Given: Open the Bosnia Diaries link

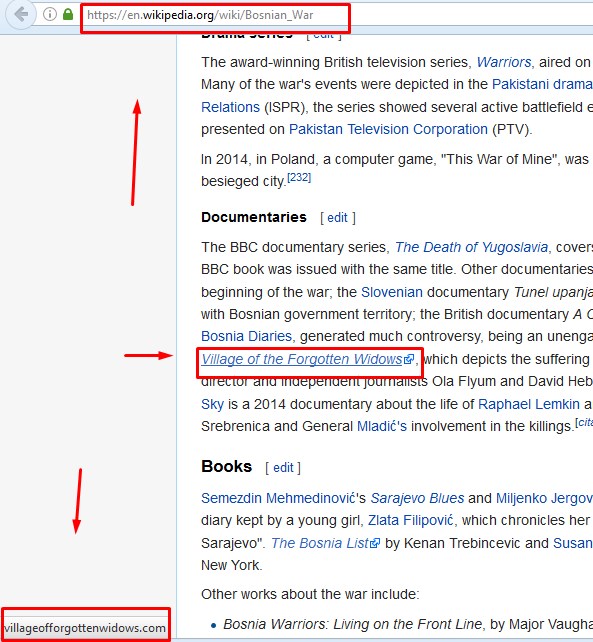Looking at the screenshot, I should coord(246,337).
